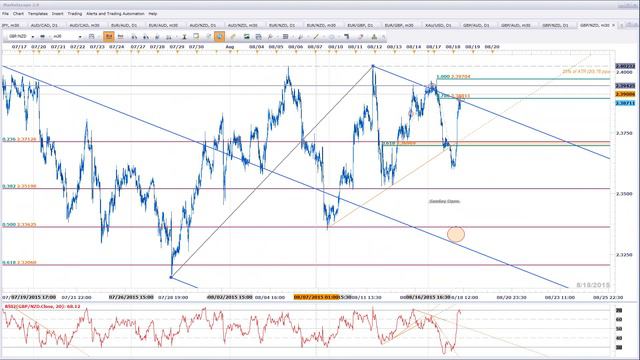Screen dimensions: 640x360
Task: Click the 08/07/2015 orange highlighted date marker
Action: click(316, 297)
